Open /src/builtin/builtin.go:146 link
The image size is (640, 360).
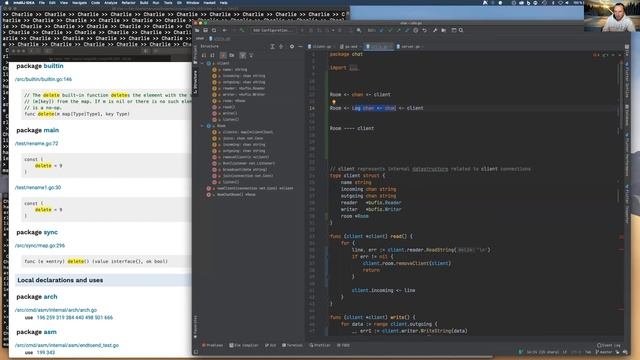pos(43,79)
